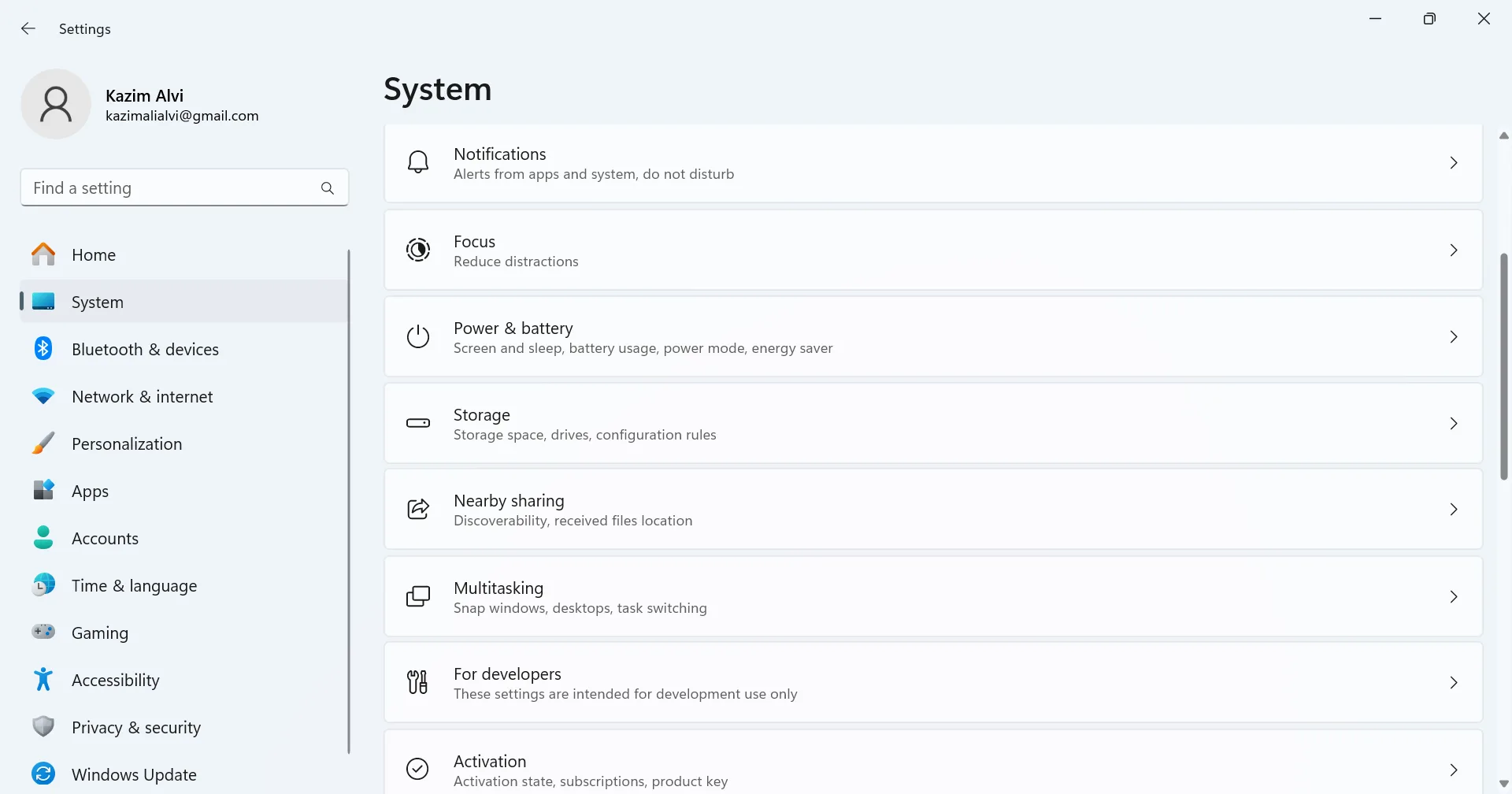This screenshot has width=1512, height=794.
Task: Expand Nearby sharing chevron
Action: tap(1454, 510)
